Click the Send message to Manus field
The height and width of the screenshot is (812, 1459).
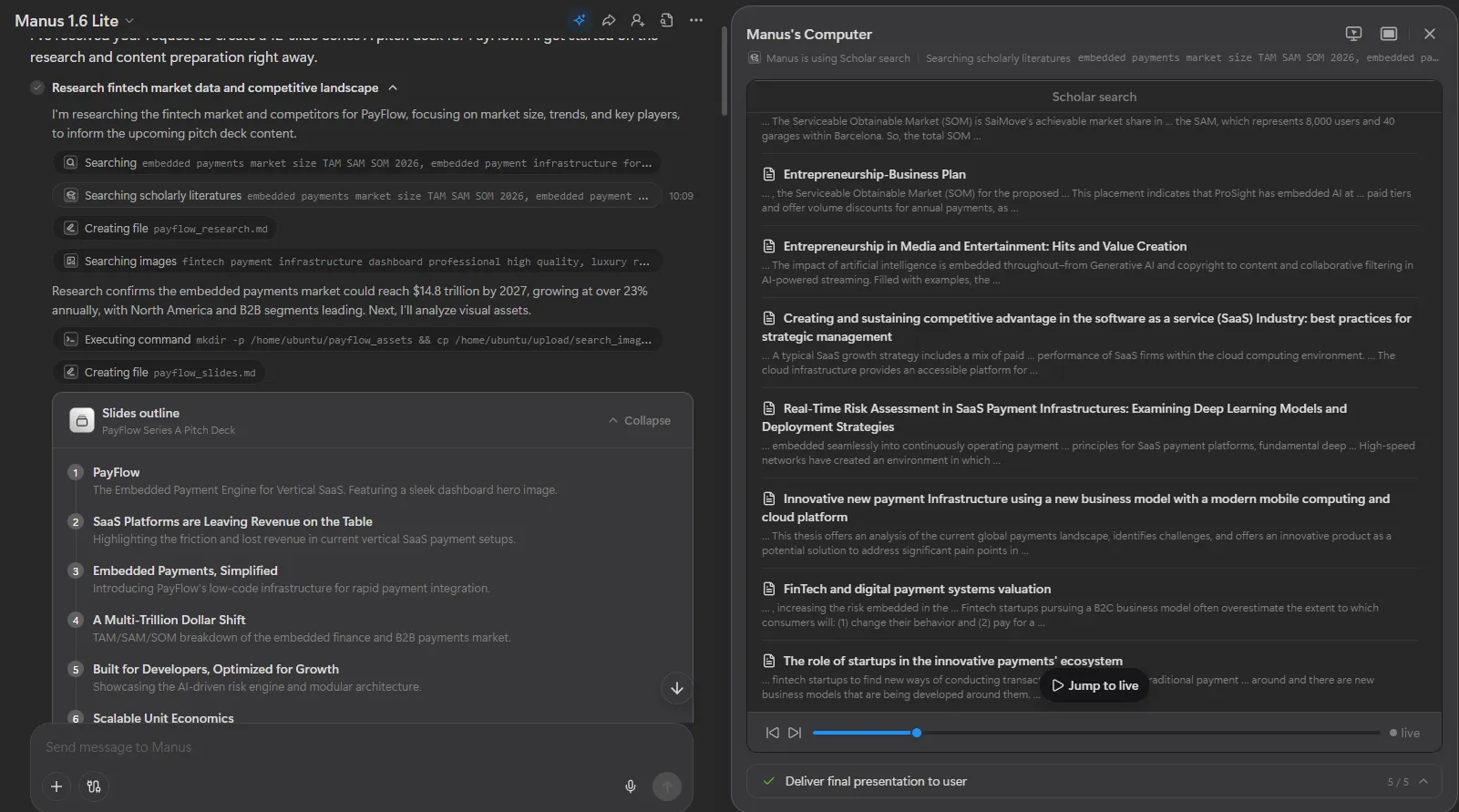click(328, 747)
